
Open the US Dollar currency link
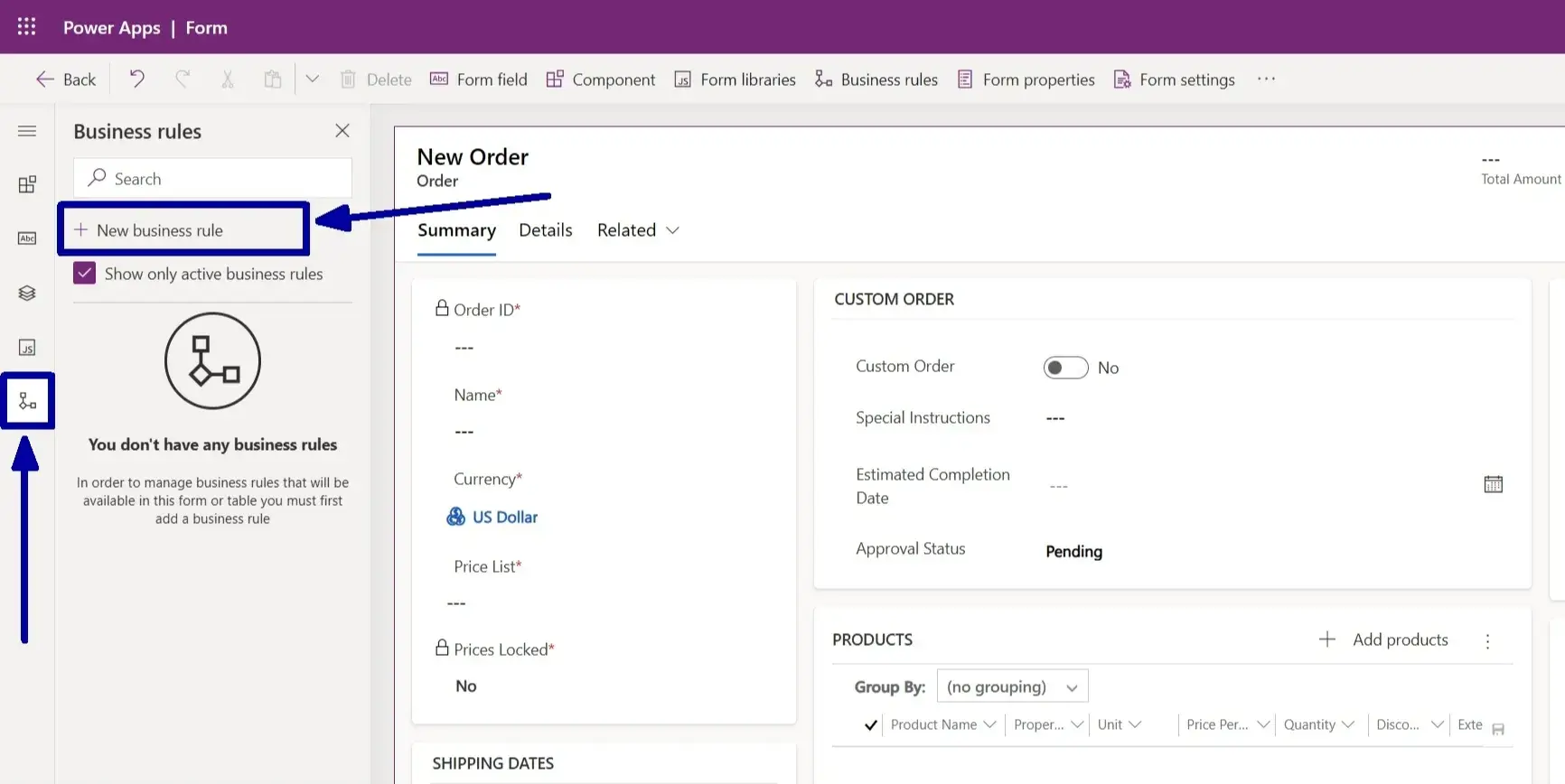tap(504, 518)
